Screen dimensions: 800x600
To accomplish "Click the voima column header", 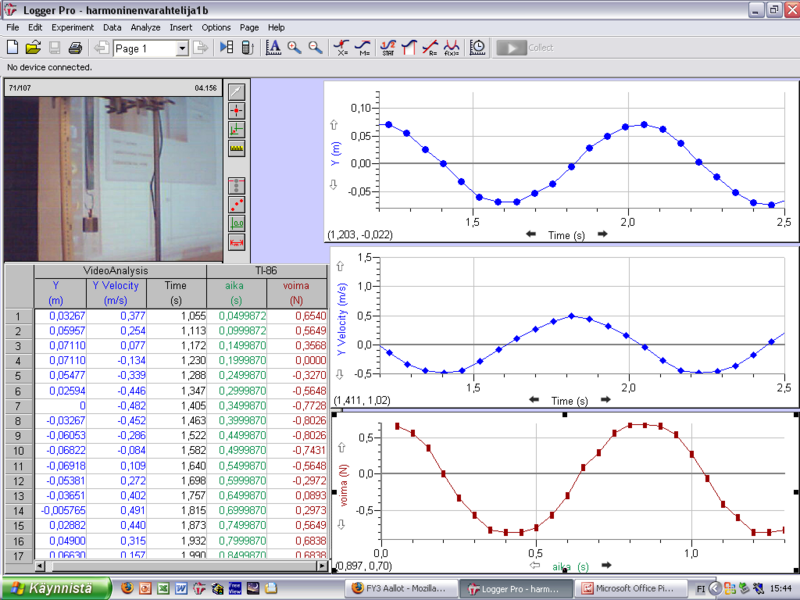I will click(297, 285).
